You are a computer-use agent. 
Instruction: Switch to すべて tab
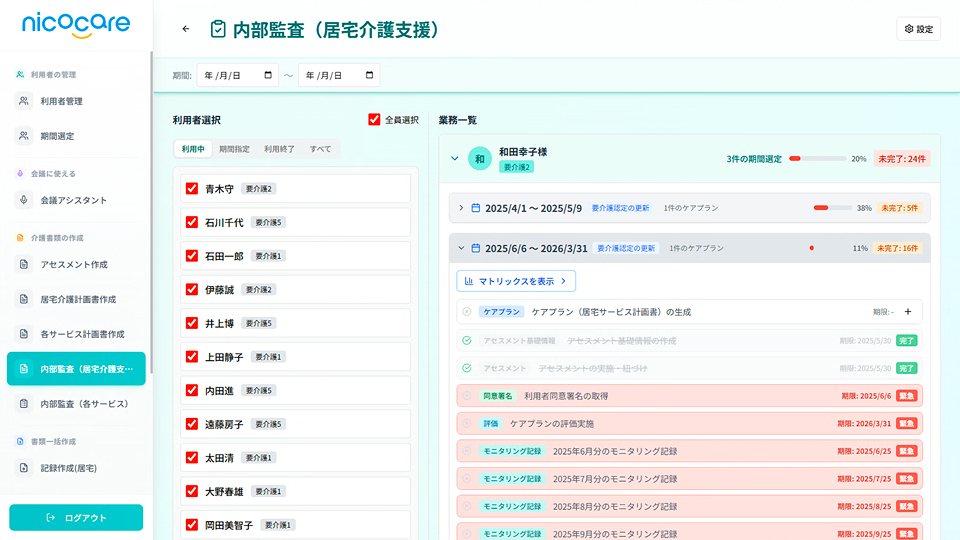[x=320, y=149]
